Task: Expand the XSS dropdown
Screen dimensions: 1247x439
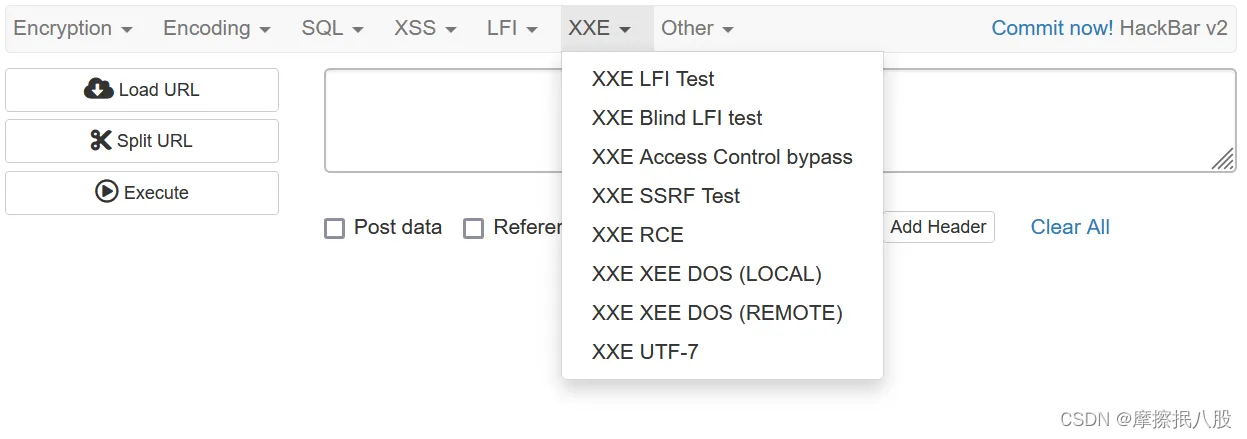Action: point(425,28)
